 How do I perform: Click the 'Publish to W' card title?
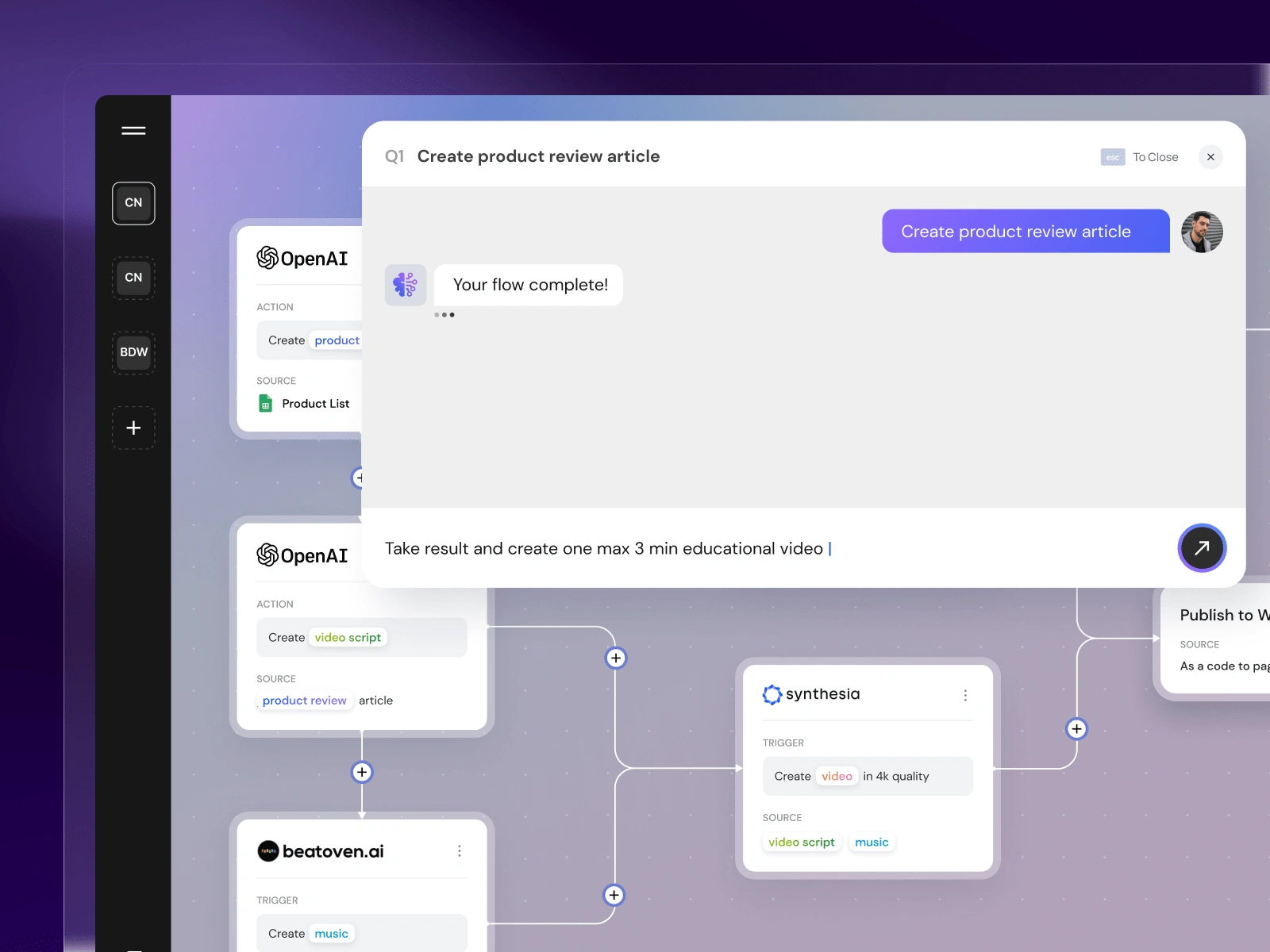point(1224,615)
